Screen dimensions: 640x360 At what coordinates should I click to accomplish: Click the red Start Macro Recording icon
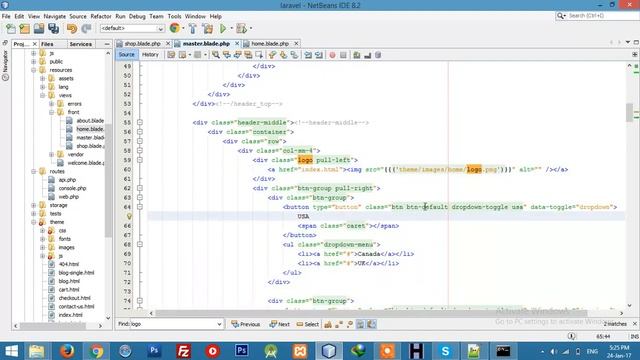[x=332, y=55]
